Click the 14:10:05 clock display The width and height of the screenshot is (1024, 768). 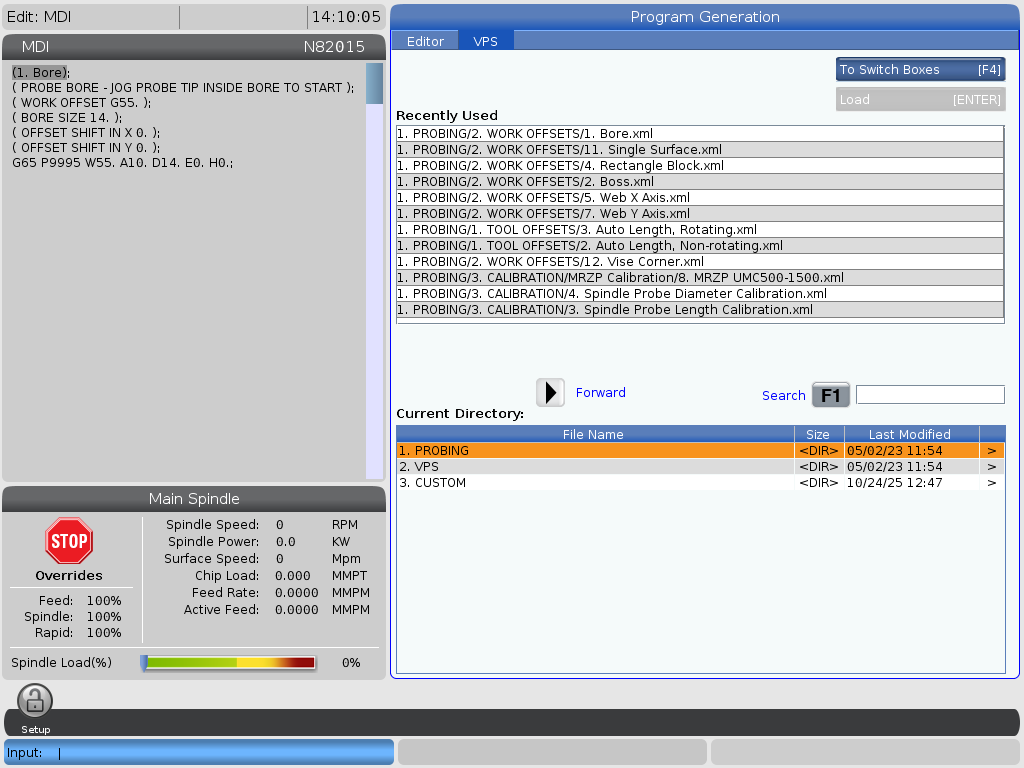(346, 17)
